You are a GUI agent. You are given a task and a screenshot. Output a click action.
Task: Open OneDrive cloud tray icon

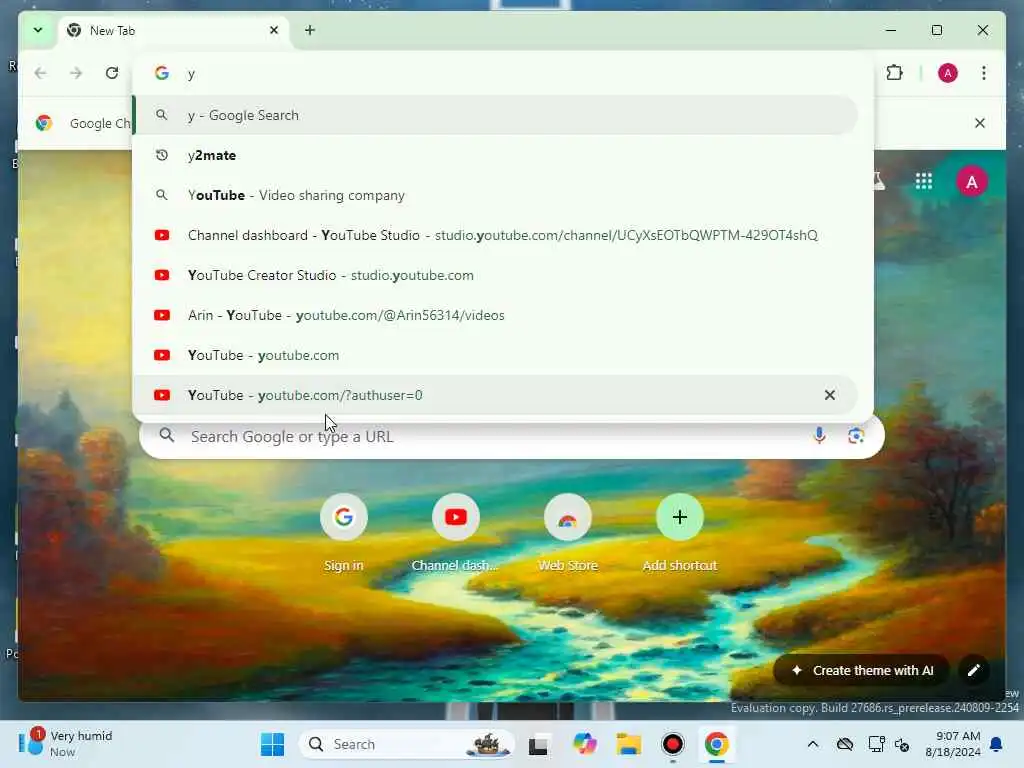point(845,744)
